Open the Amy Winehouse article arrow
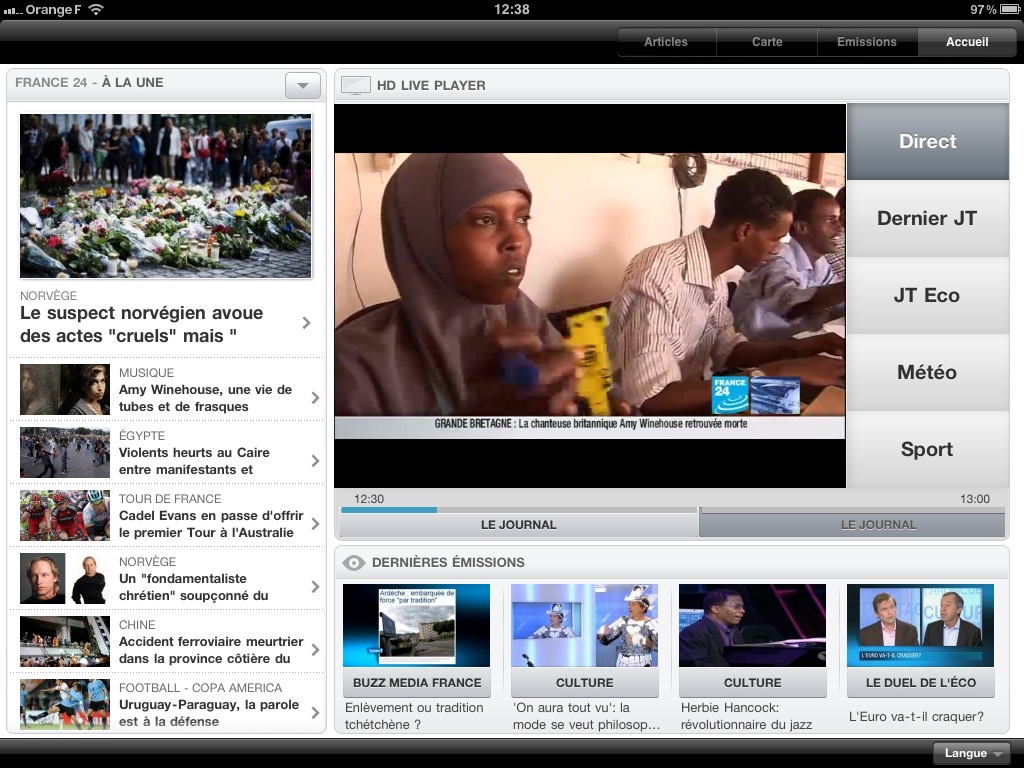 315,398
